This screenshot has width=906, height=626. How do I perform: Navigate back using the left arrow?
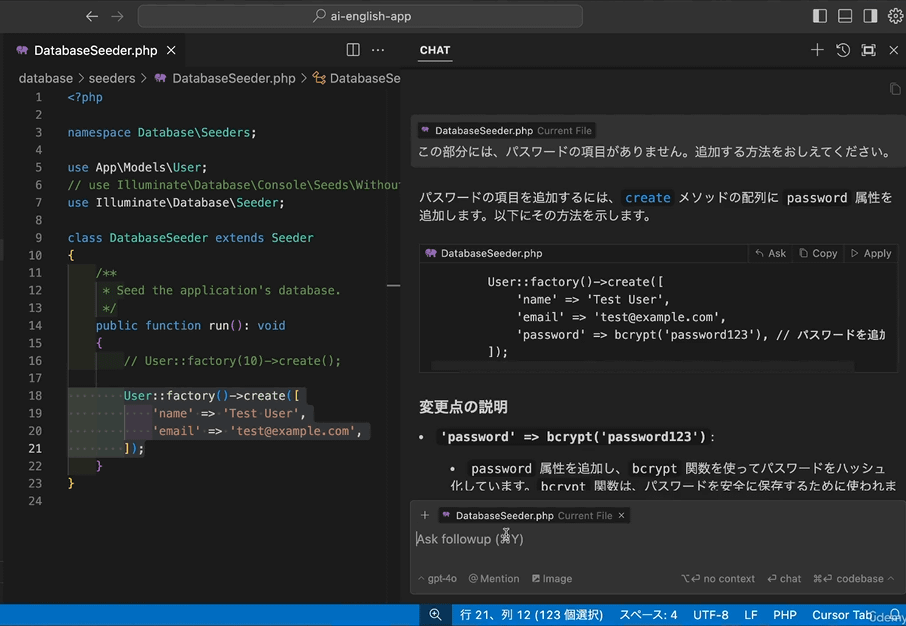point(92,16)
